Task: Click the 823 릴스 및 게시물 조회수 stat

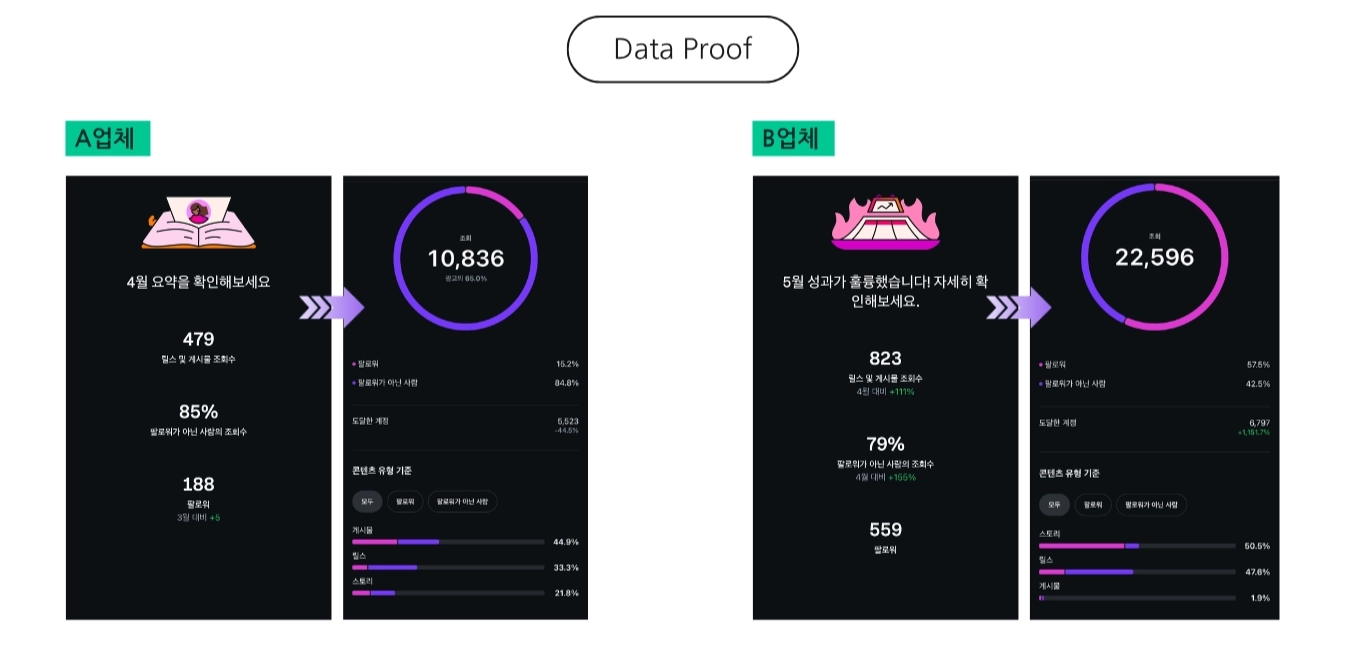Action: pyautogui.click(x=885, y=368)
